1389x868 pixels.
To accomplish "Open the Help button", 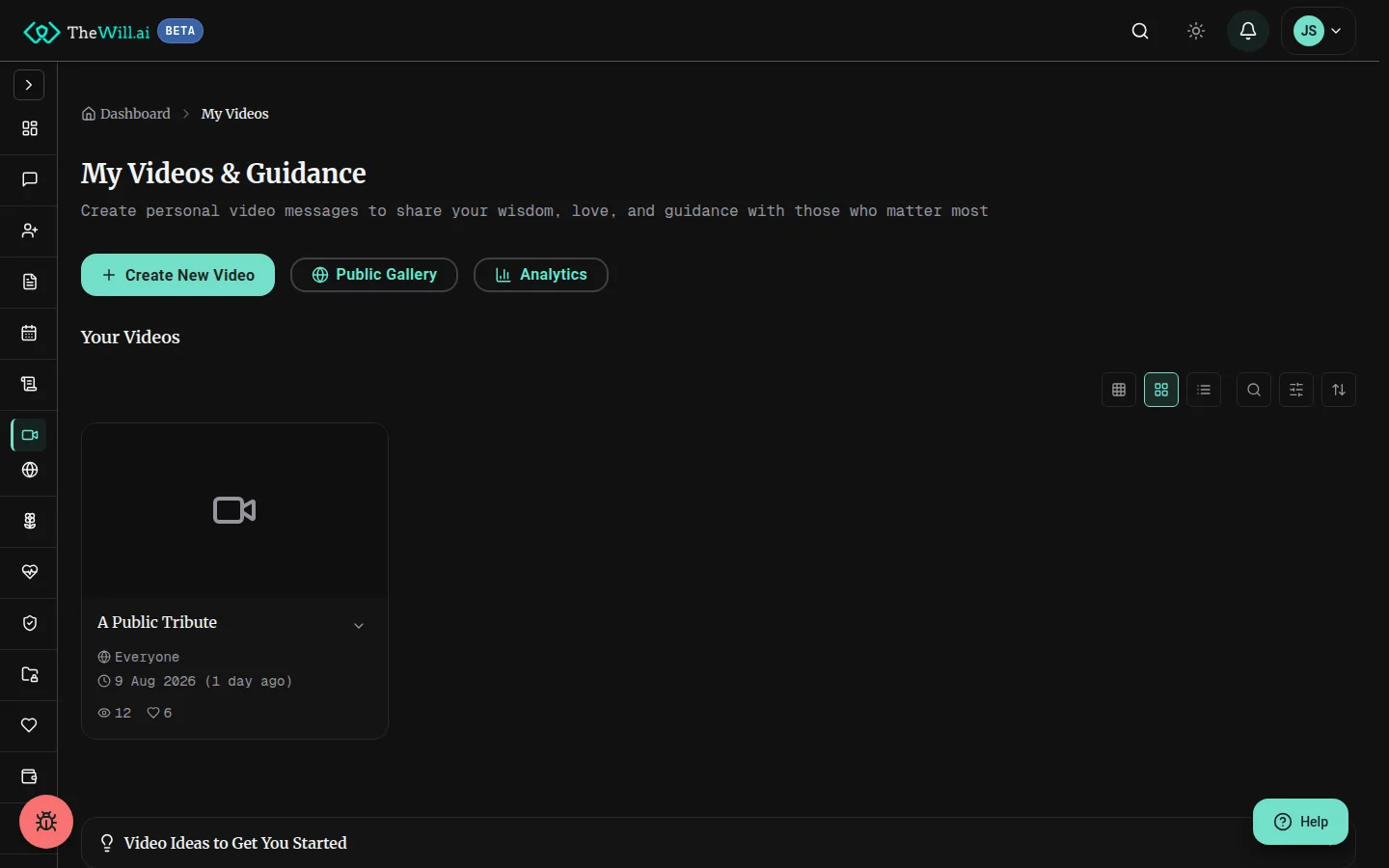I will pyautogui.click(x=1300, y=822).
